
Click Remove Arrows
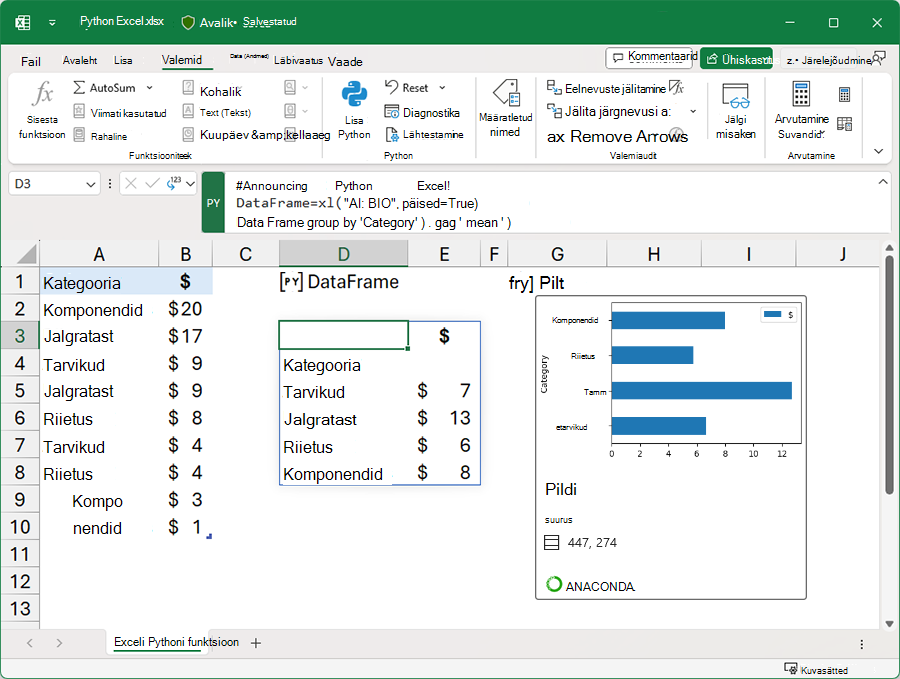(617, 137)
